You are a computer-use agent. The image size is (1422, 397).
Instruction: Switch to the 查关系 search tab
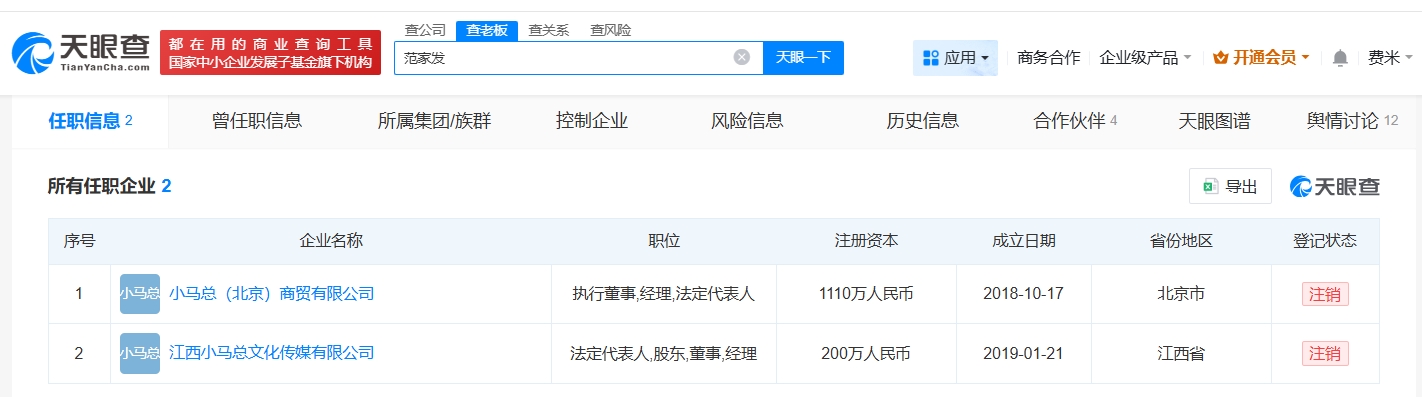coord(549,30)
